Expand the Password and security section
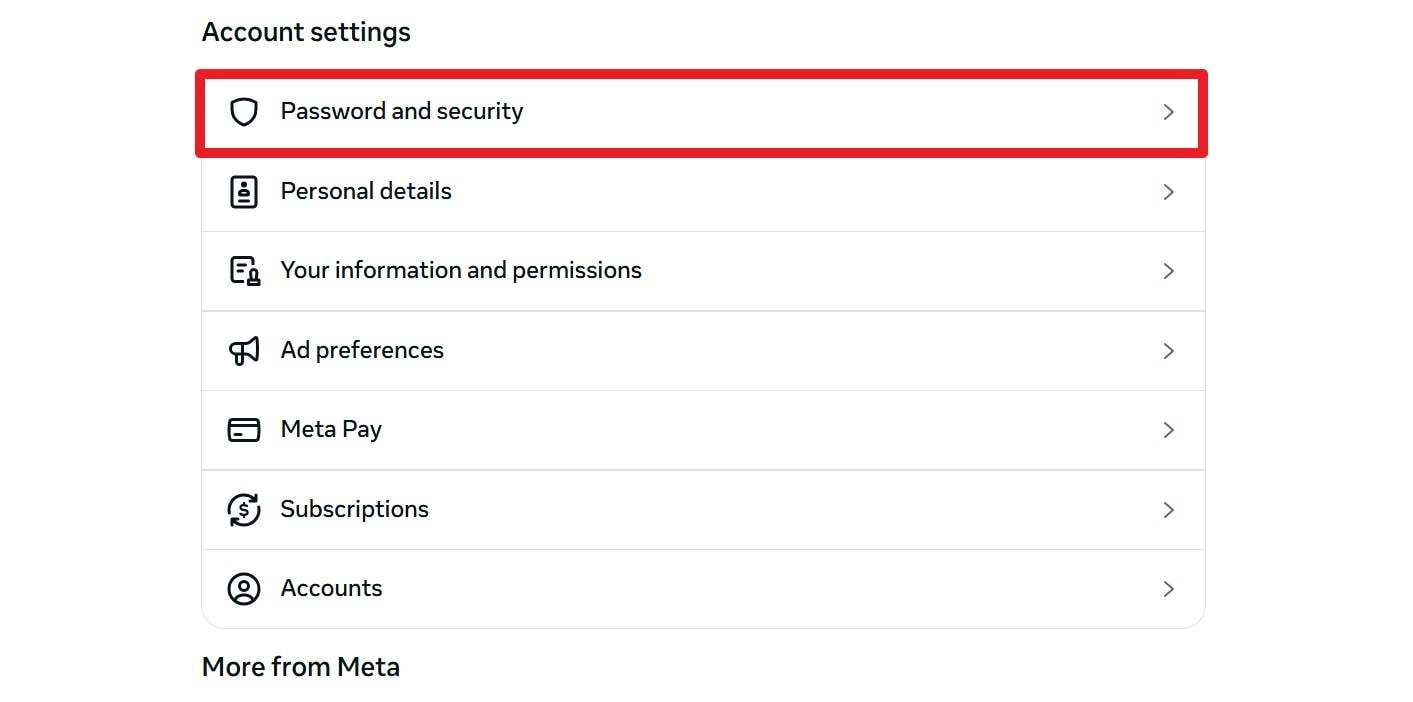 click(1168, 112)
